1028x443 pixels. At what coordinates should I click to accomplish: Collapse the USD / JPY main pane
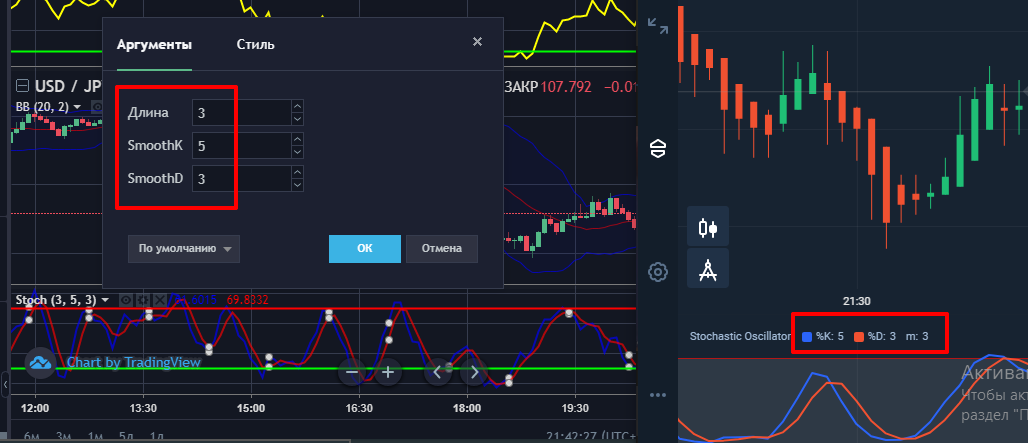(23, 86)
